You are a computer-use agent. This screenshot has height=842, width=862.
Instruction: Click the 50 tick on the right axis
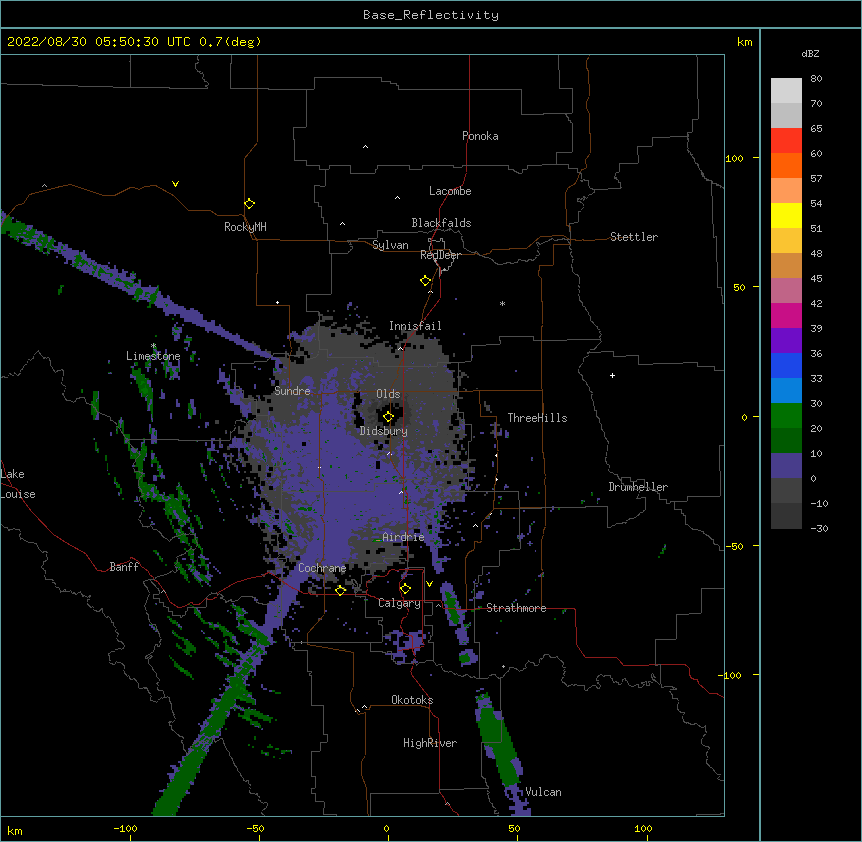pyautogui.click(x=739, y=287)
